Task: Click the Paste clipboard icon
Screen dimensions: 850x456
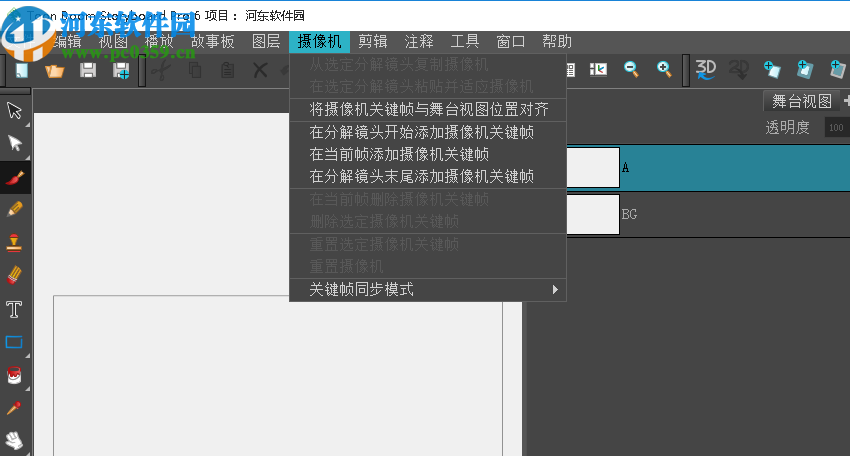Action: pyautogui.click(x=228, y=70)
